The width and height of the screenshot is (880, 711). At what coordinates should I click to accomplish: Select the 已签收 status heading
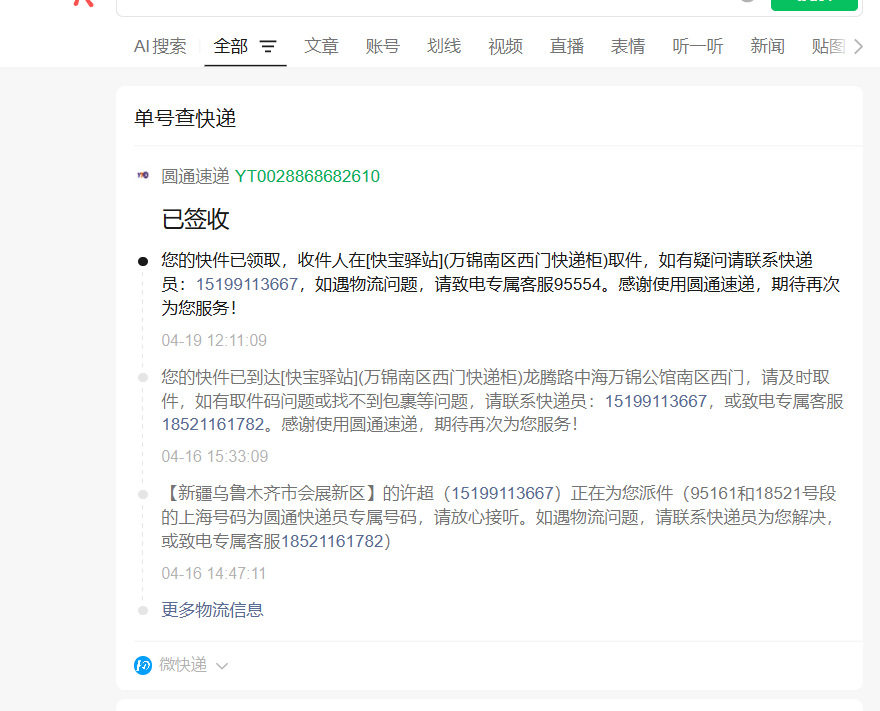195,219
